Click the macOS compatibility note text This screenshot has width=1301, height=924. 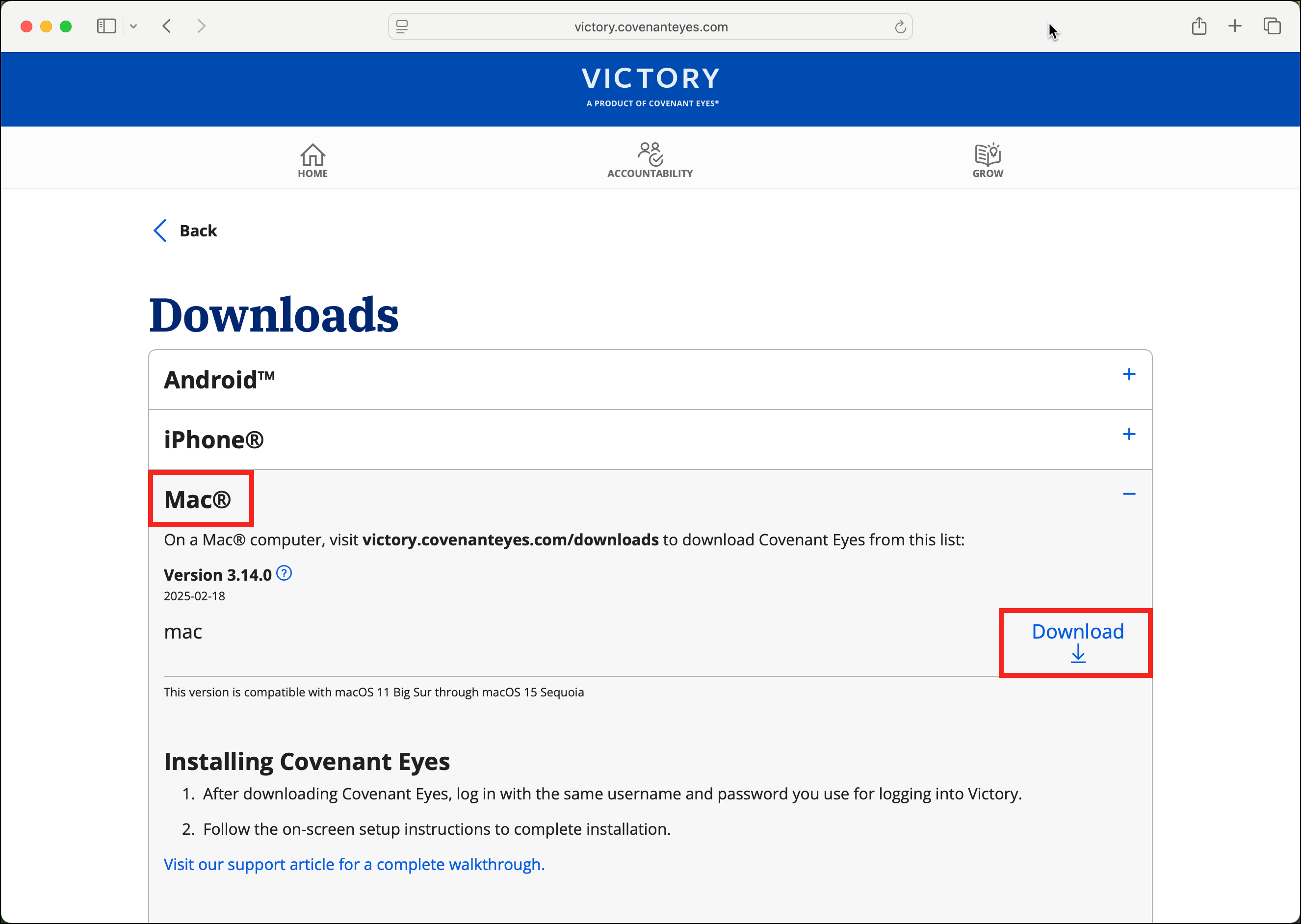pyautogui.click(x=374, y=692)
